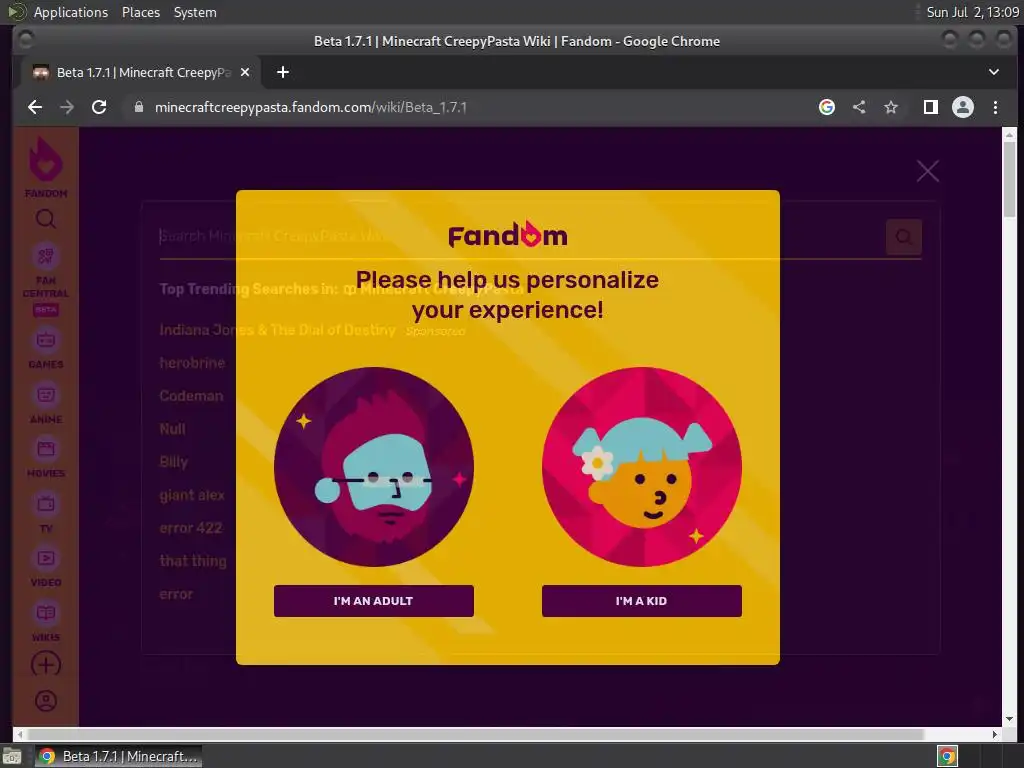Open Chrome three-dot menu
1024x768 pixels.
point(995,107)
